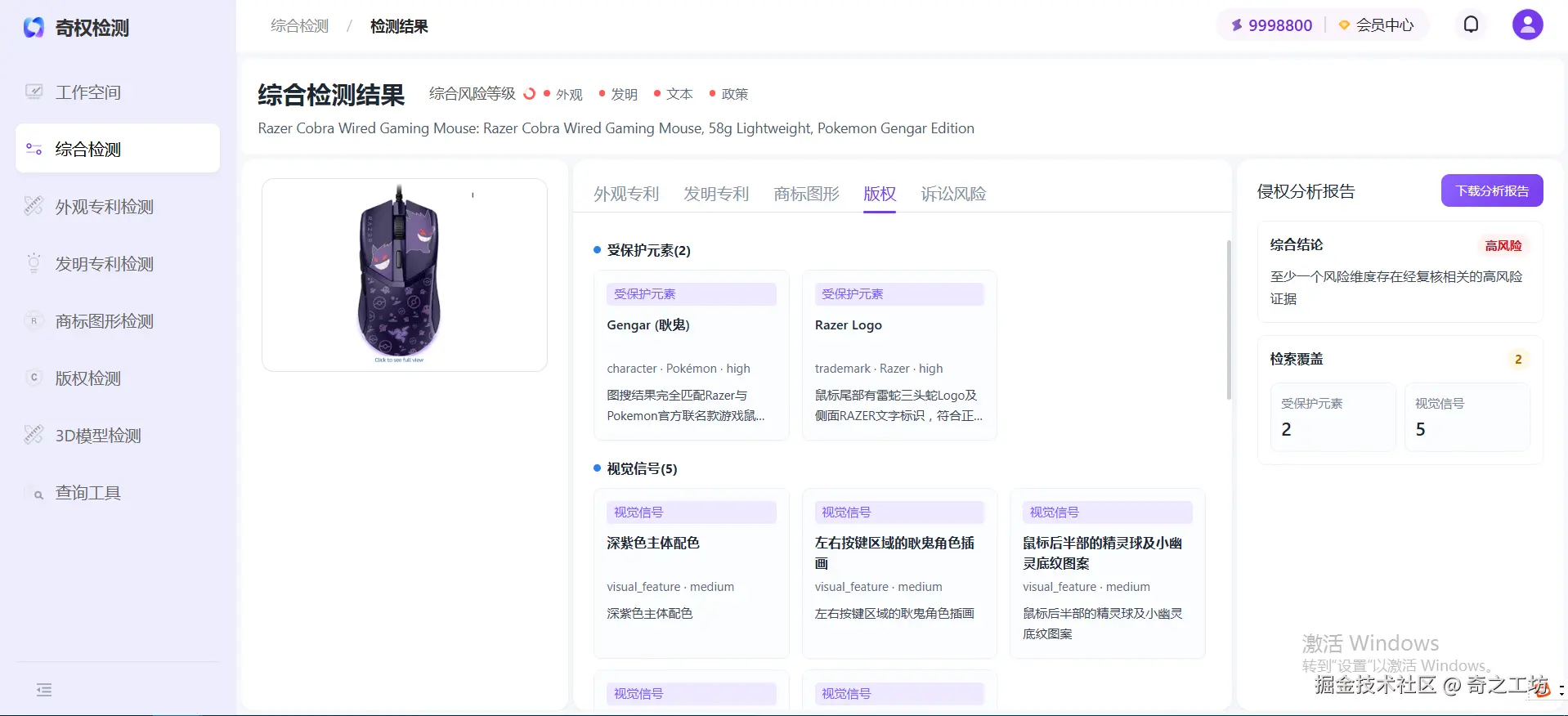Open 版权检测 in the sidebar
The height and width of the screenshot is (716, 1568).
[118, 378]
